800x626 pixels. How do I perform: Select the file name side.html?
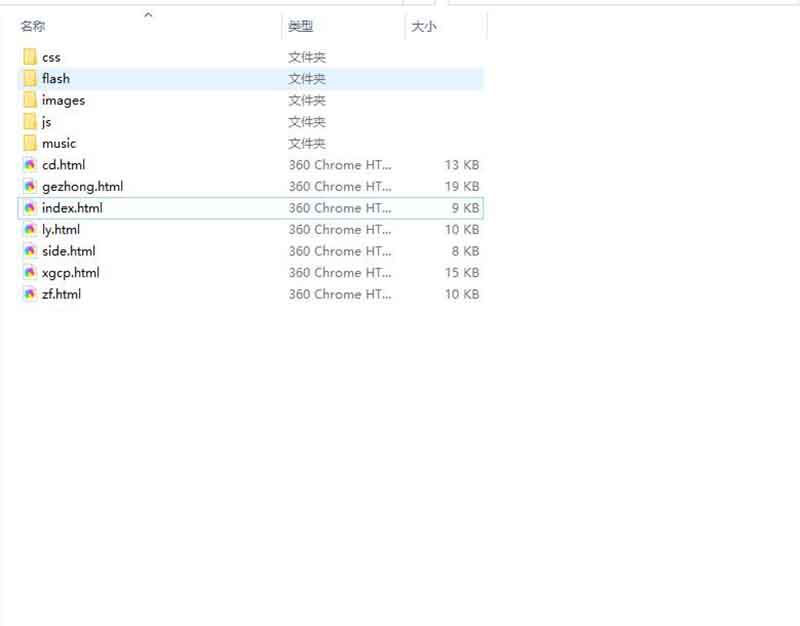68,251
